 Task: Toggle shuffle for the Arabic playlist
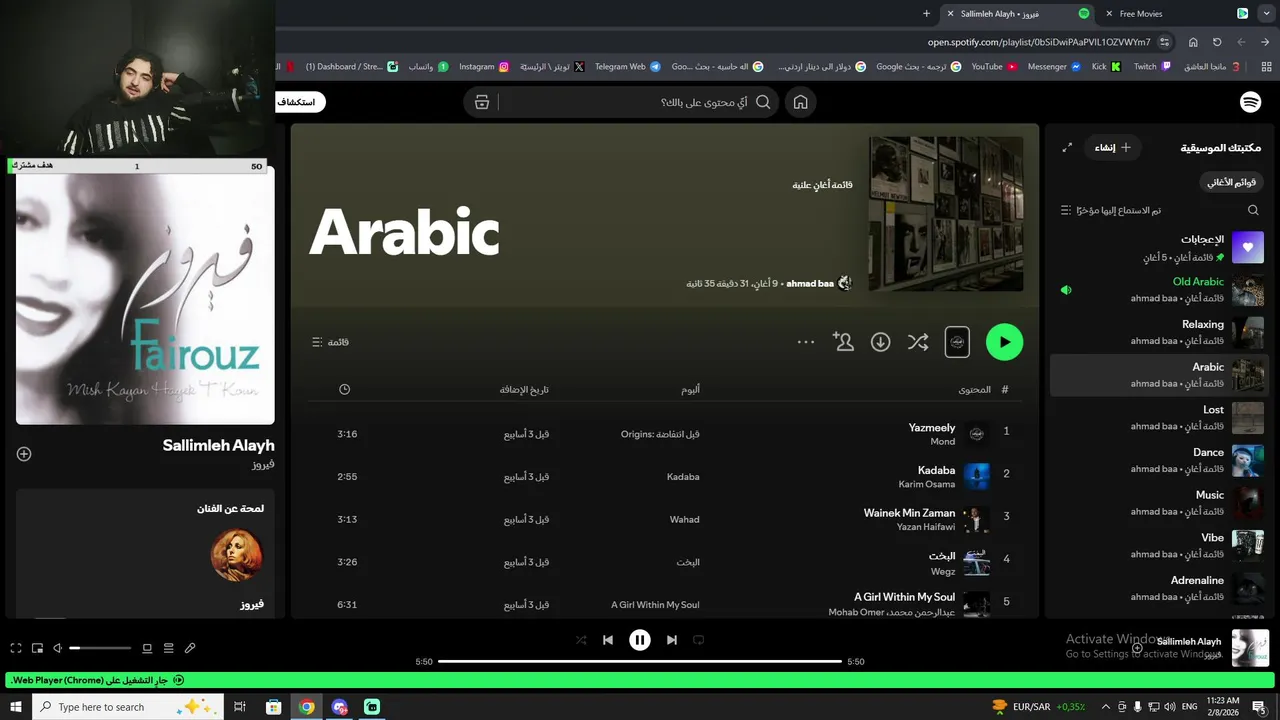pos(918,342)
